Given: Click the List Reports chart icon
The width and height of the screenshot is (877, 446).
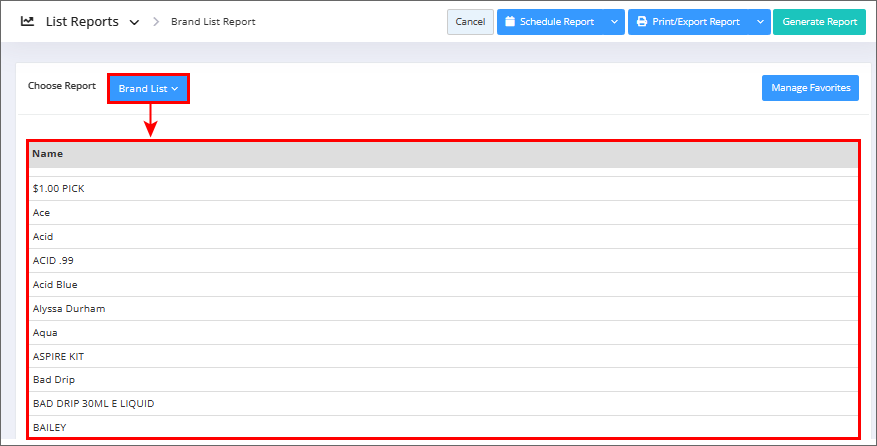Looking at the screenshot, I should (27, 21).
